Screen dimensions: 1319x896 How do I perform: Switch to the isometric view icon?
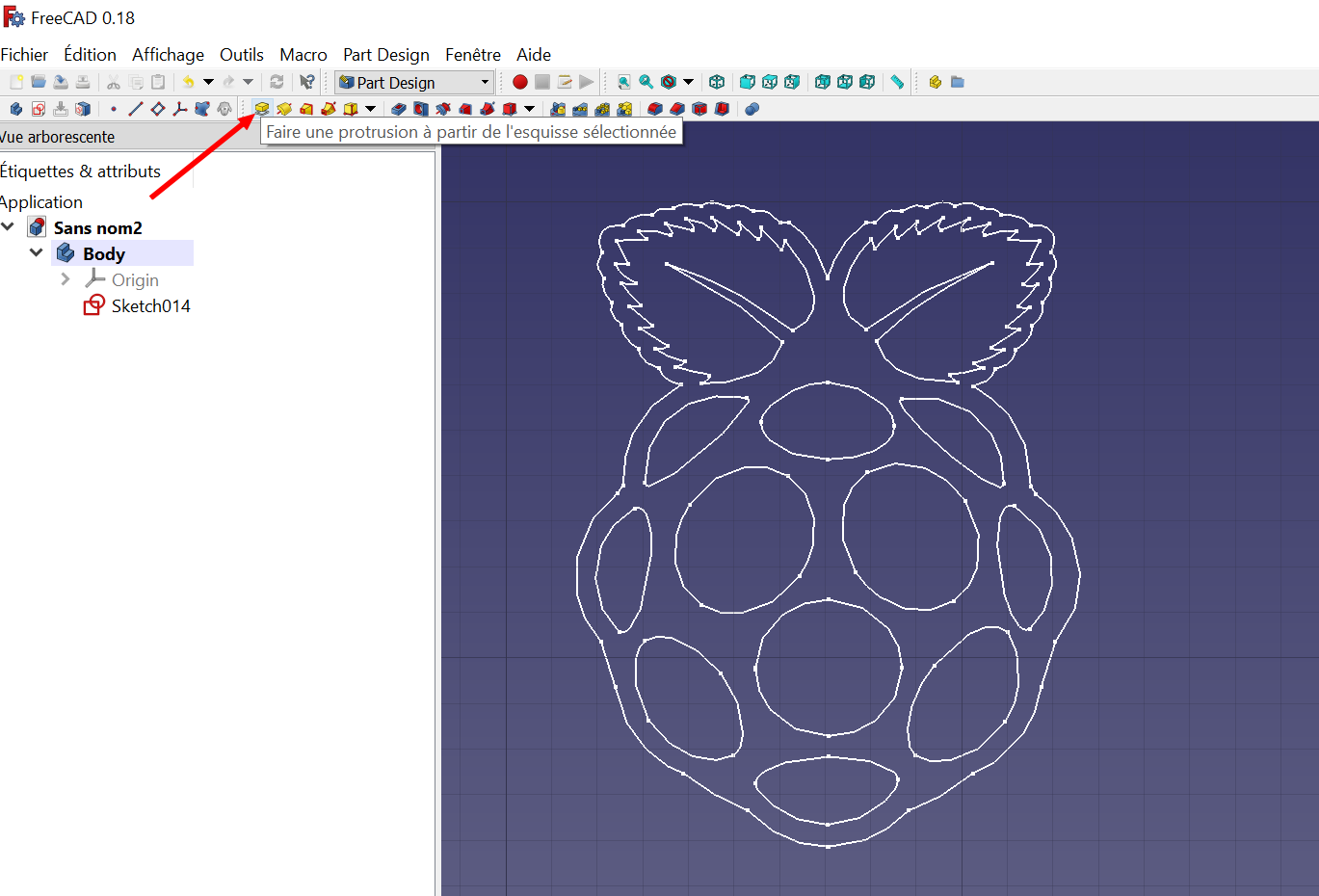[x=717, y=82]
